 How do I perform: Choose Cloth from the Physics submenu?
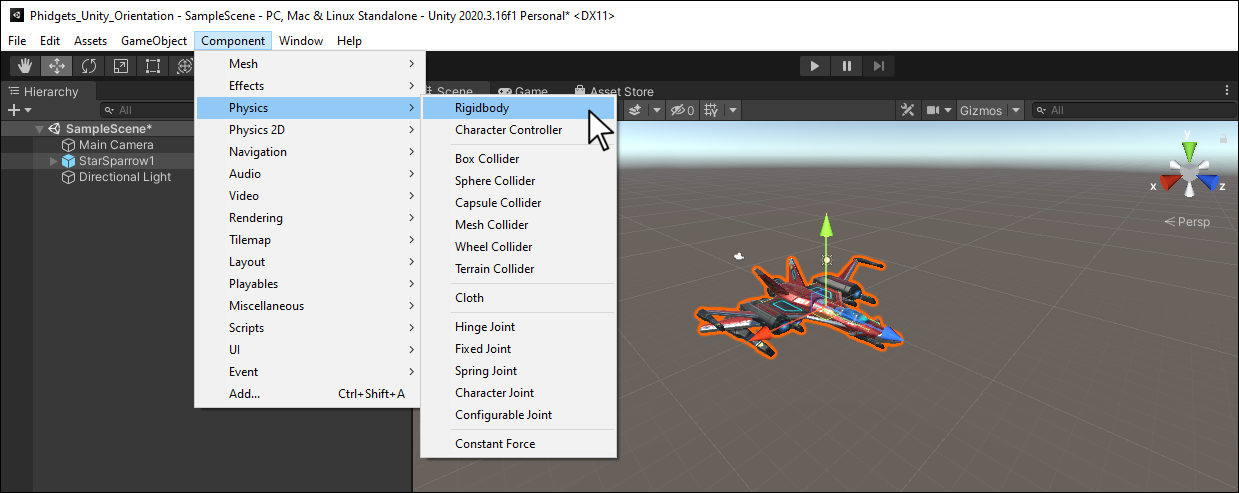(x=518, y=298)
